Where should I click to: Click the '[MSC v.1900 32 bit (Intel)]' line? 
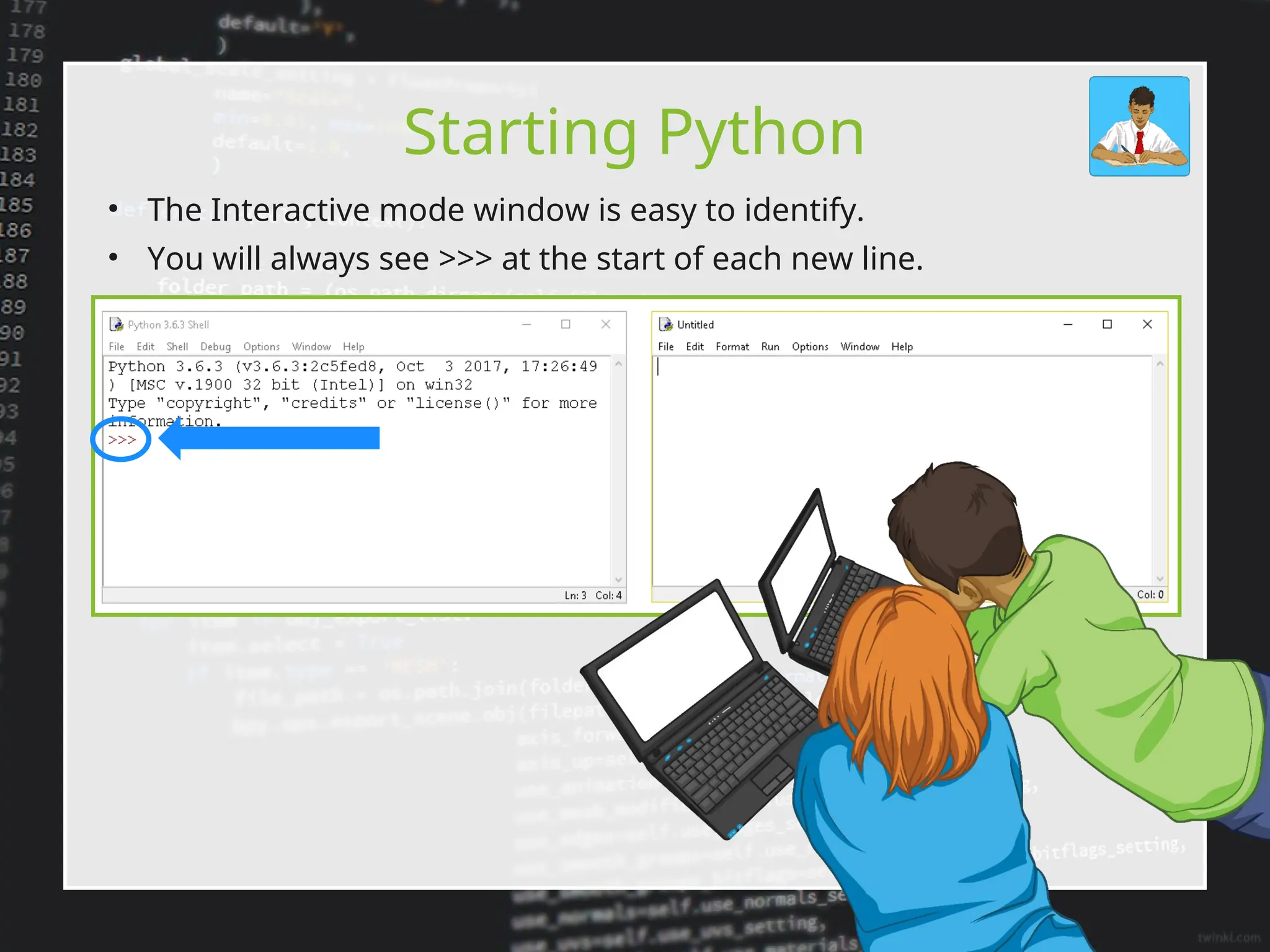pyautogui.click(x=290, y=385)
